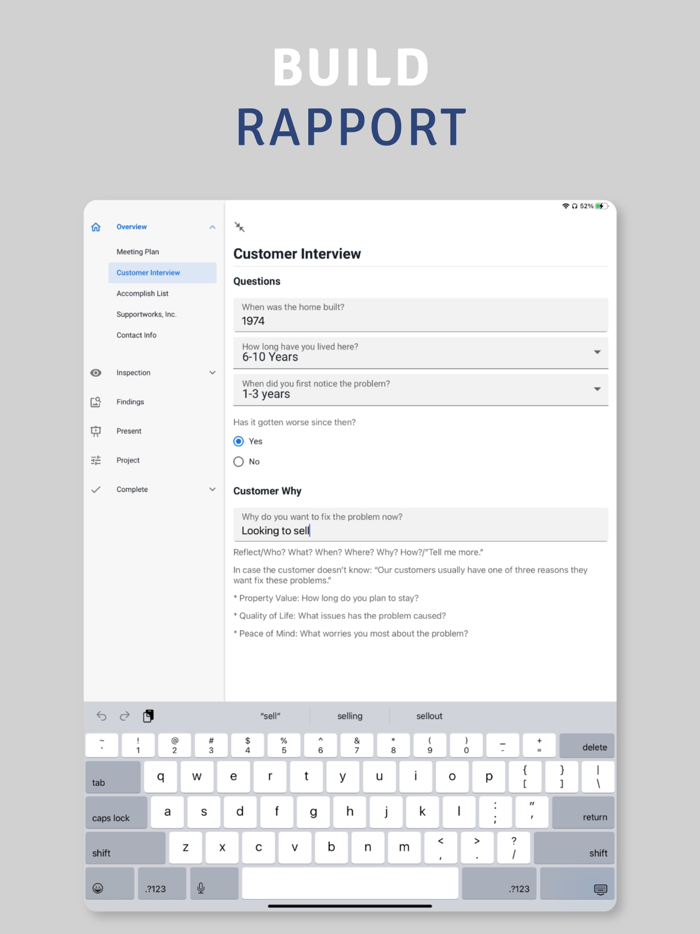Click the Property Value tip text
Screen dimensions: 700x934
click(326, 598)
